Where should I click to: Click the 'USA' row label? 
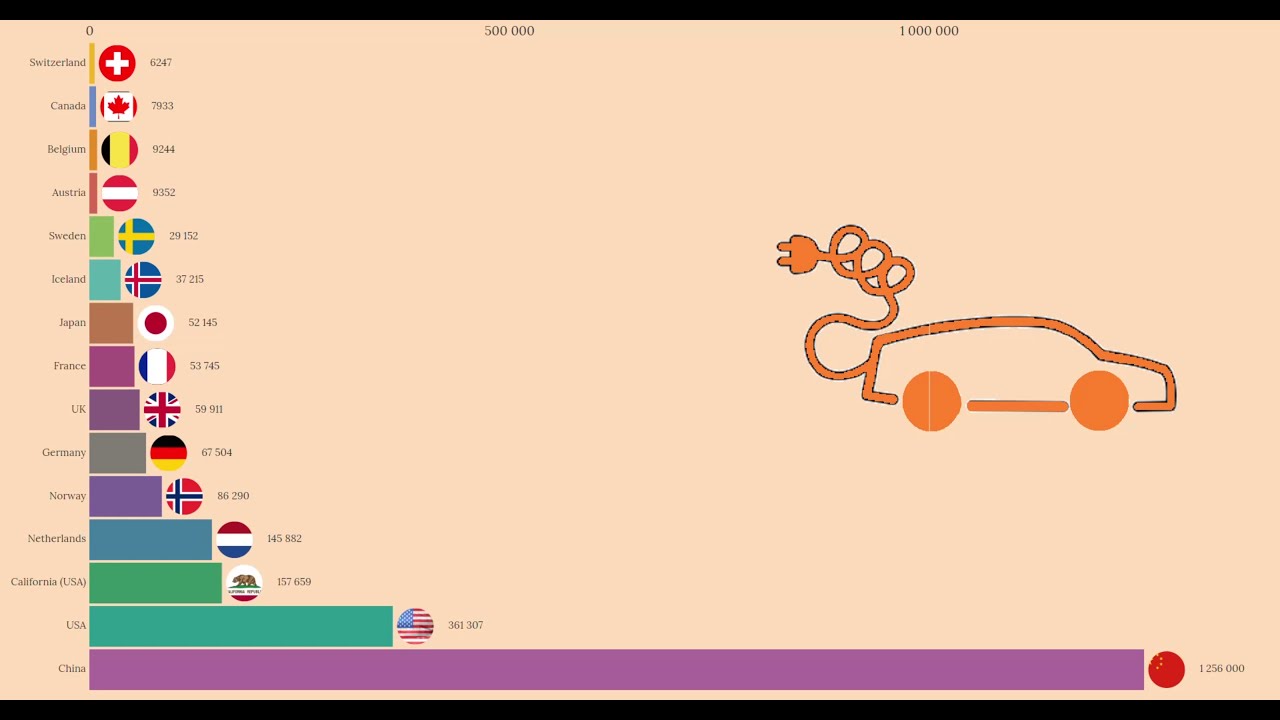[x=76, y=625]
